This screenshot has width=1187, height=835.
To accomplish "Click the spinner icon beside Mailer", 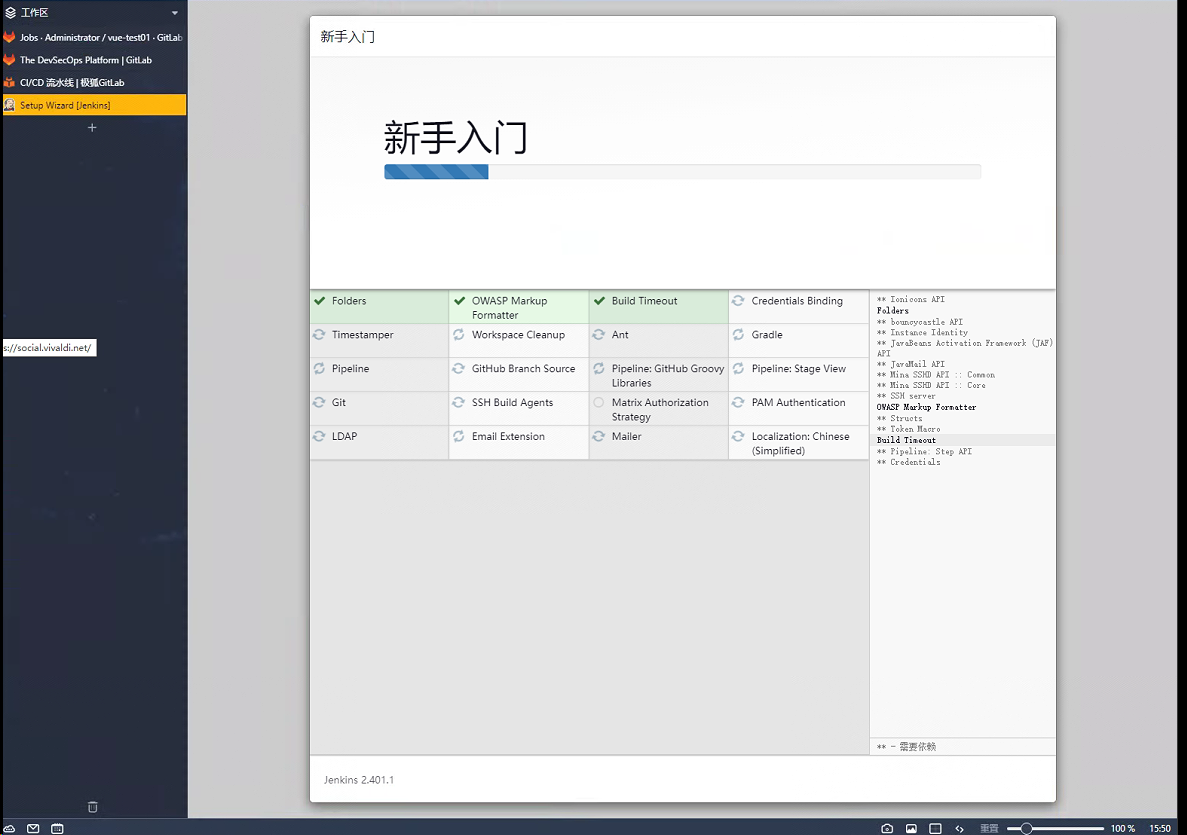I will [599, 436].
